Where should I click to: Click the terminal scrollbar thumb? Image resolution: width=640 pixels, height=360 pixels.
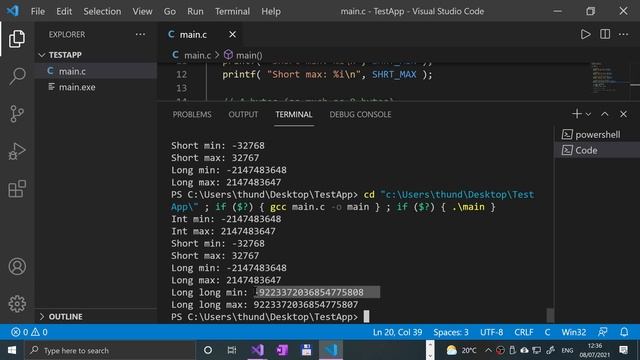click(x=550, y=315)
